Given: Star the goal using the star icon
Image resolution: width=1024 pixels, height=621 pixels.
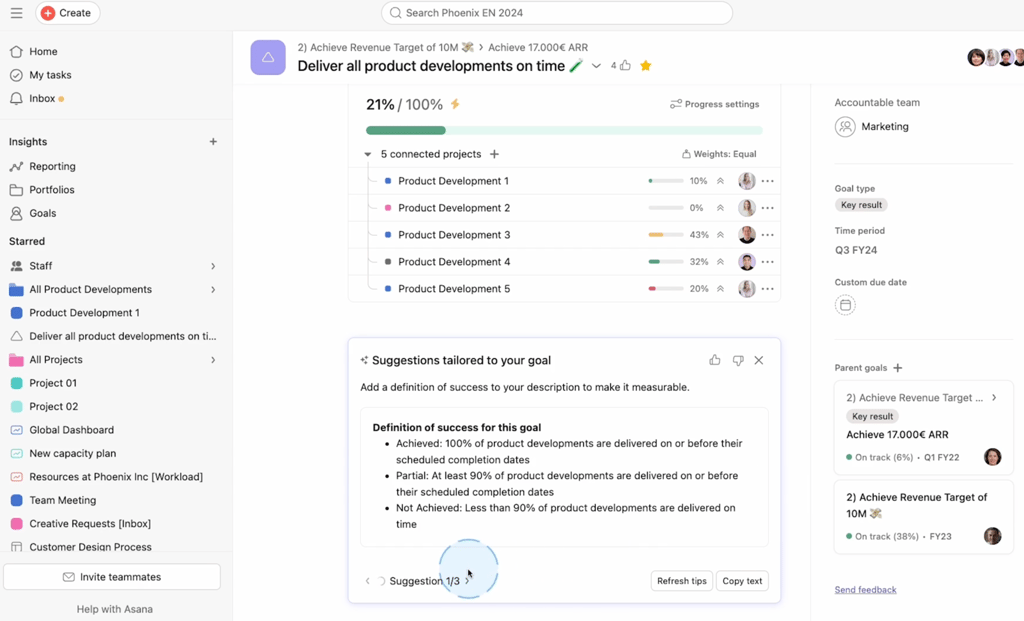Looking at the screenshot, I should (x=645, y=65).
